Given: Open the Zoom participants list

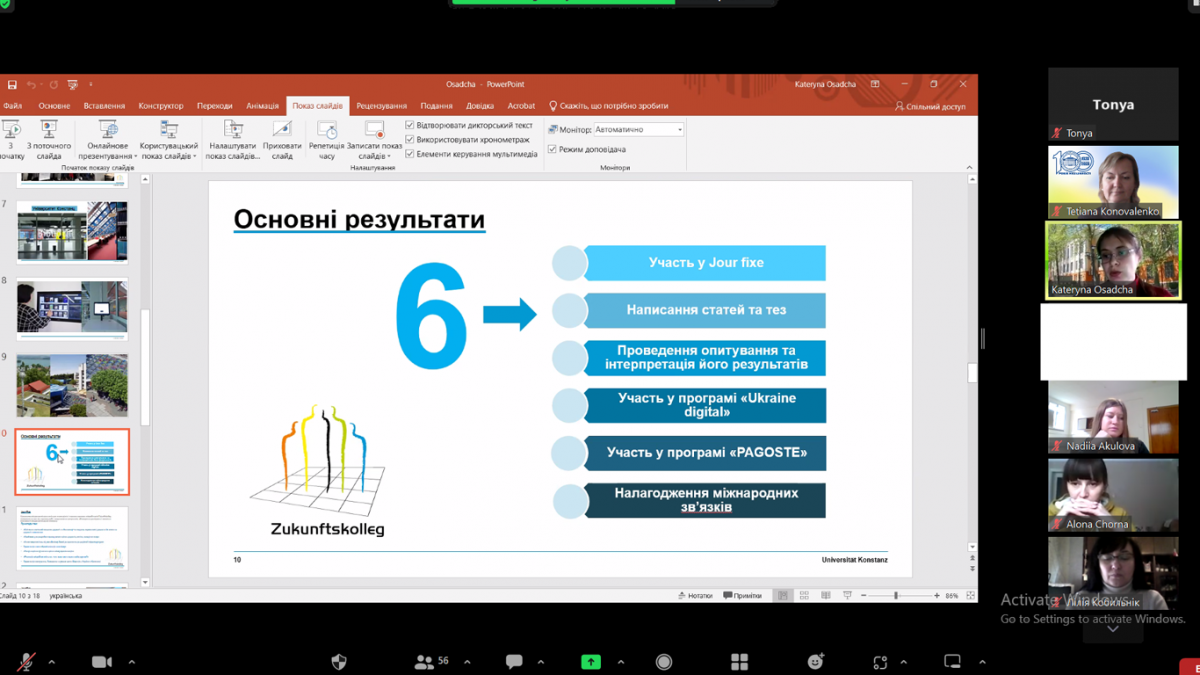Looking at the screenshot, I should click(424, 662).
